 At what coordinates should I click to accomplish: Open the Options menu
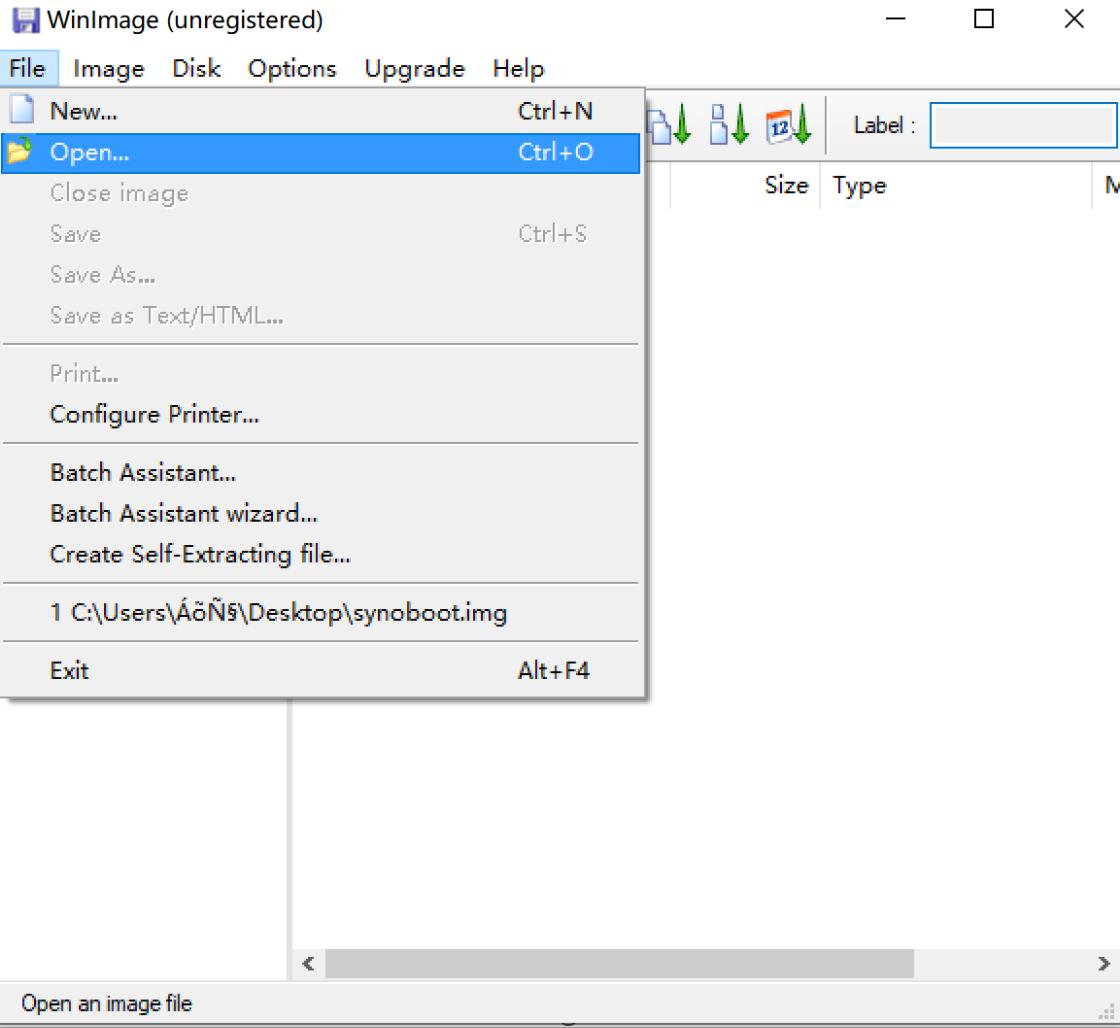click(x=292, y=69)
